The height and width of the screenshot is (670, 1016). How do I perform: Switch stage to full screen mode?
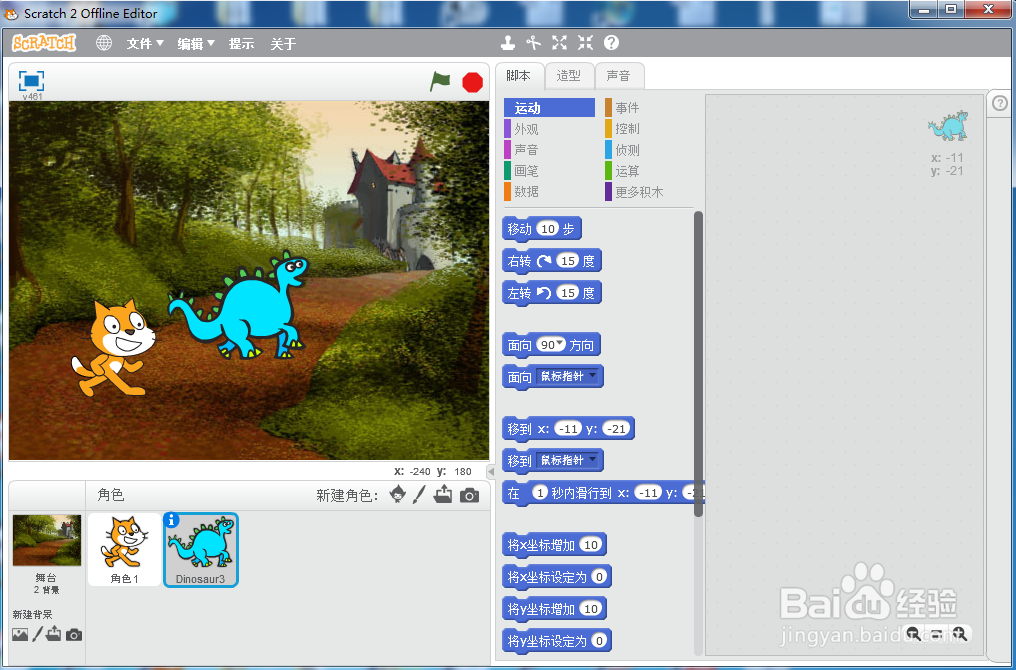point(31,81)
